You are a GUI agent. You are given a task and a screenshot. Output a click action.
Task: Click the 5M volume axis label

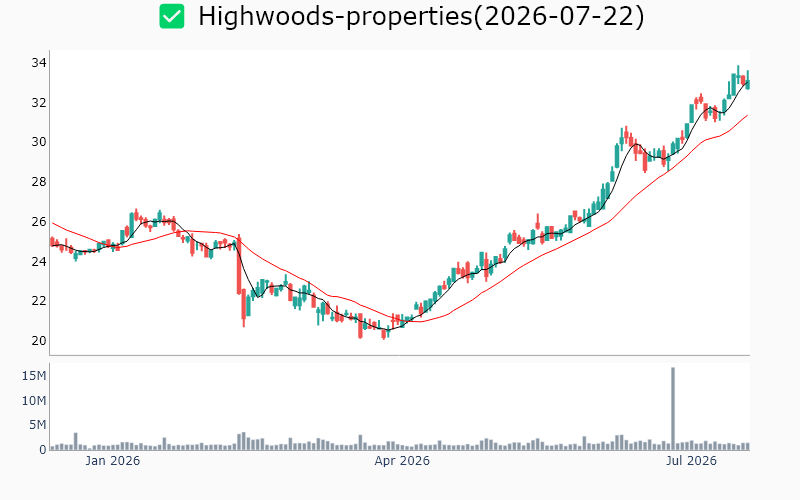click(x=37, y=424)
